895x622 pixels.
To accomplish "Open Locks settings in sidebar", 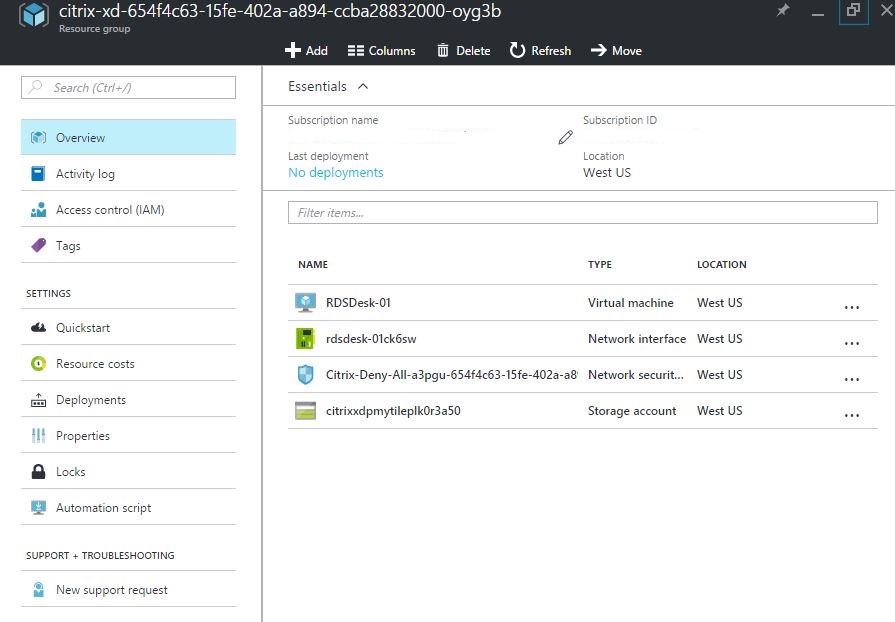I will (x=70, y=472).
